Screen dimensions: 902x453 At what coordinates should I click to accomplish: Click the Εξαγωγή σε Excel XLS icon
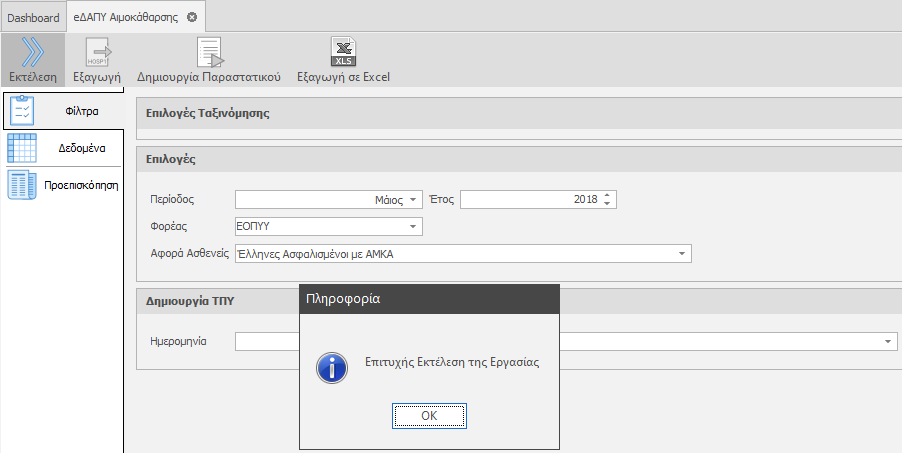[x=343, y=52]
